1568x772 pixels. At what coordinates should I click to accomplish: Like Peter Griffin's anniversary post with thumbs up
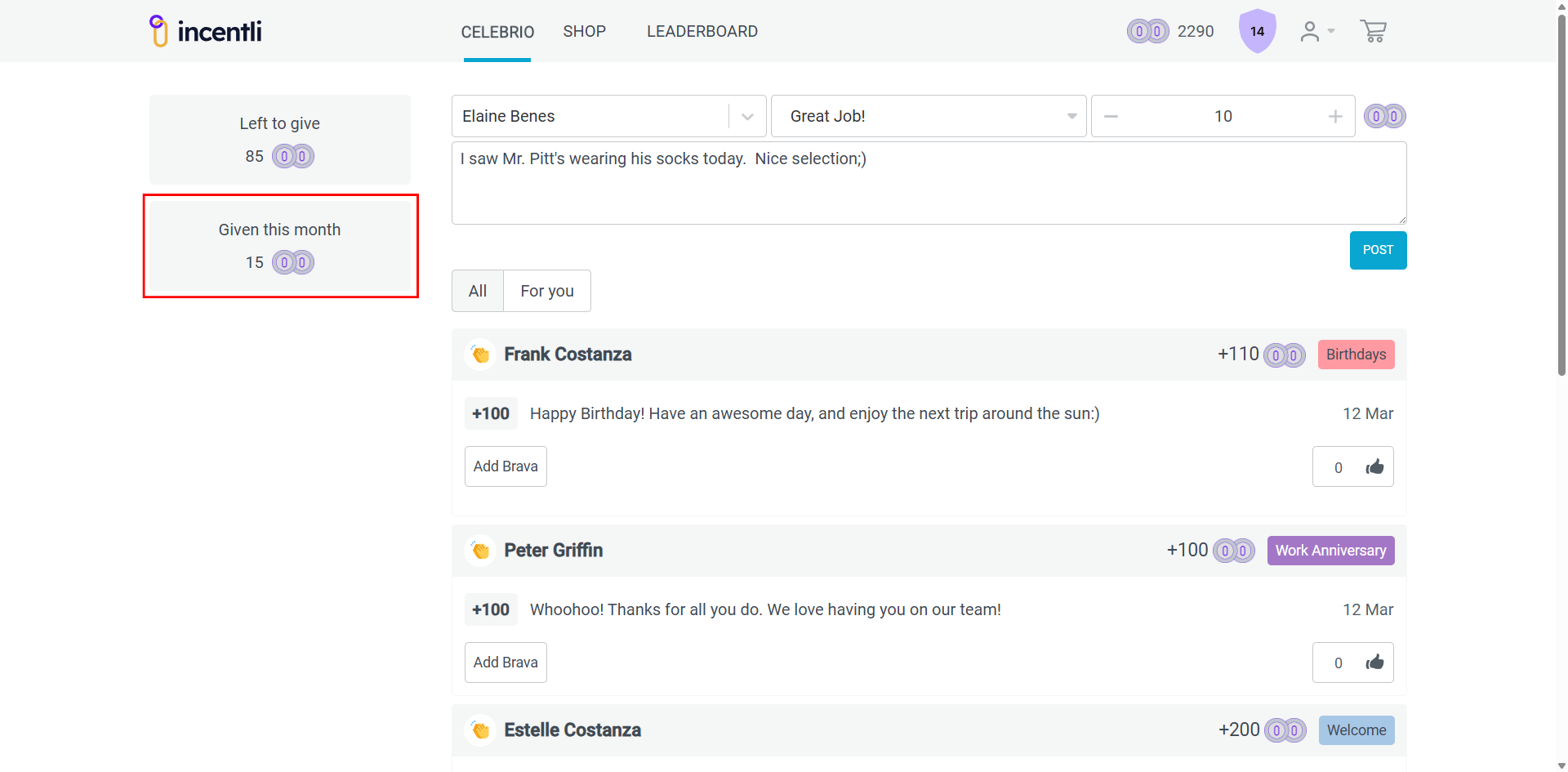(x=1375, y=663)
